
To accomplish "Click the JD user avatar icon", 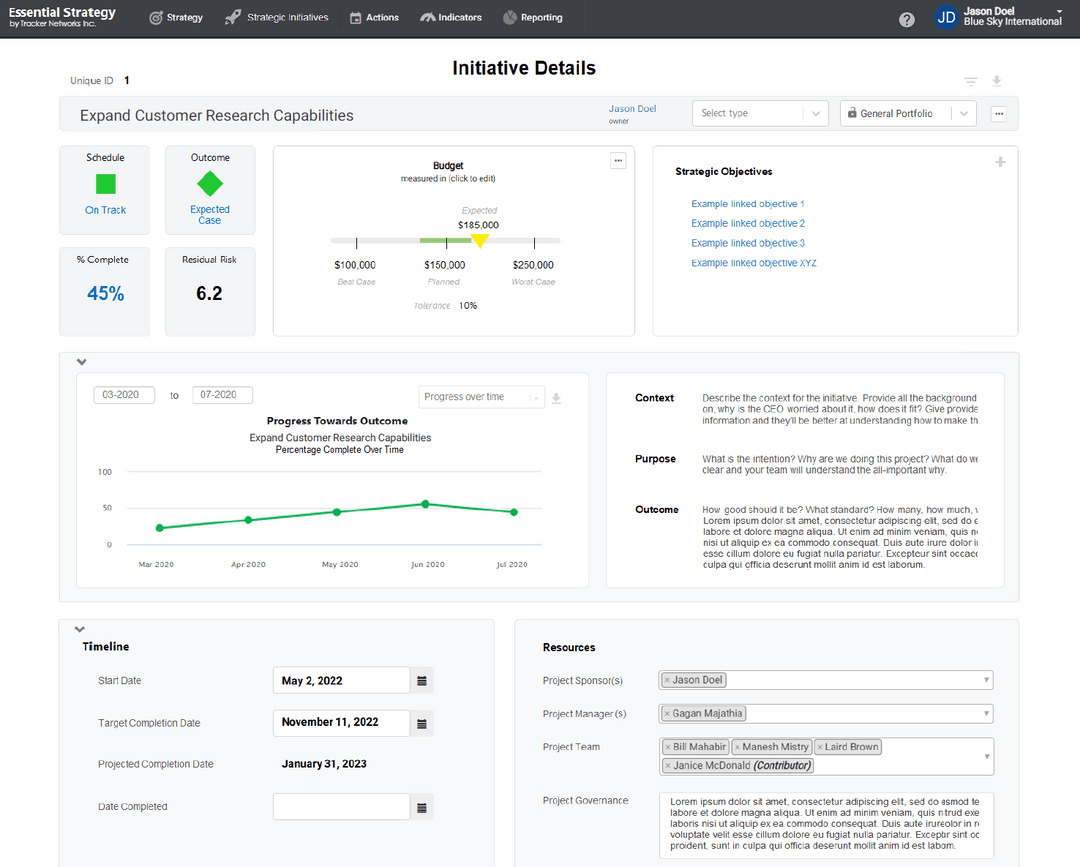I will pos(946,17).
